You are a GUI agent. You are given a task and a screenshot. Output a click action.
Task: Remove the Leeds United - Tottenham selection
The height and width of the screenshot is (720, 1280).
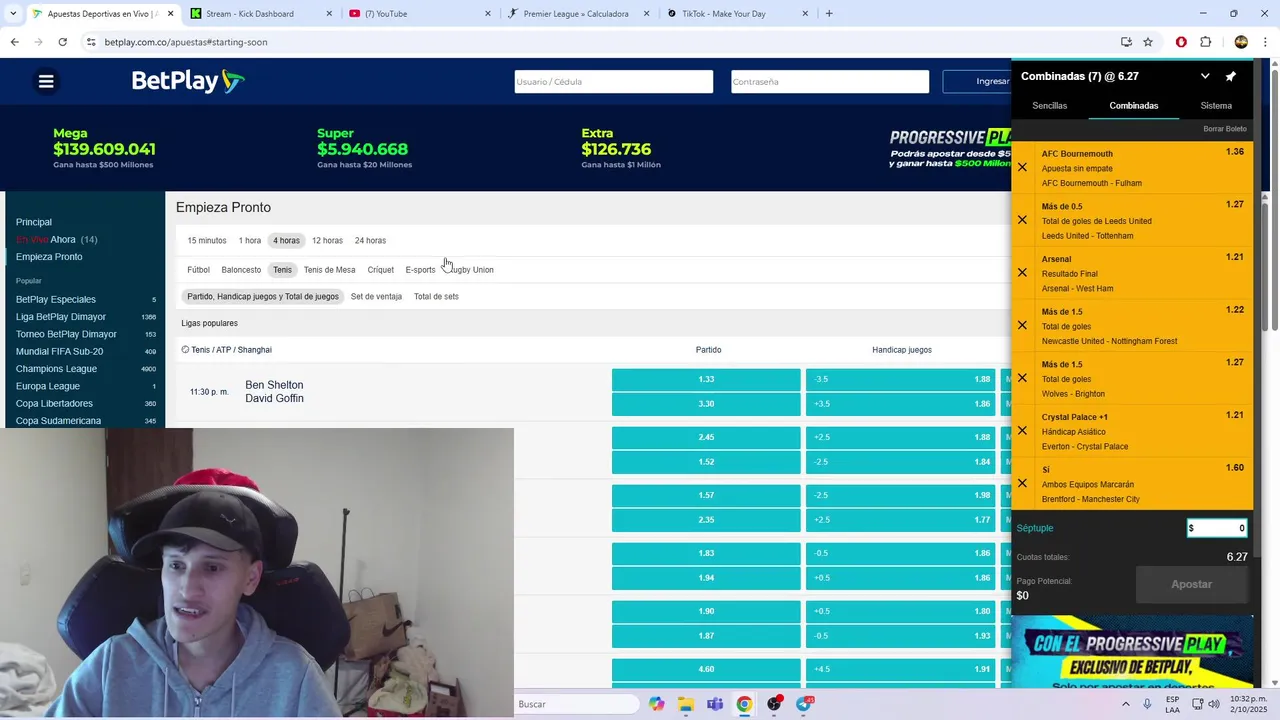[x=1022, y=220]
